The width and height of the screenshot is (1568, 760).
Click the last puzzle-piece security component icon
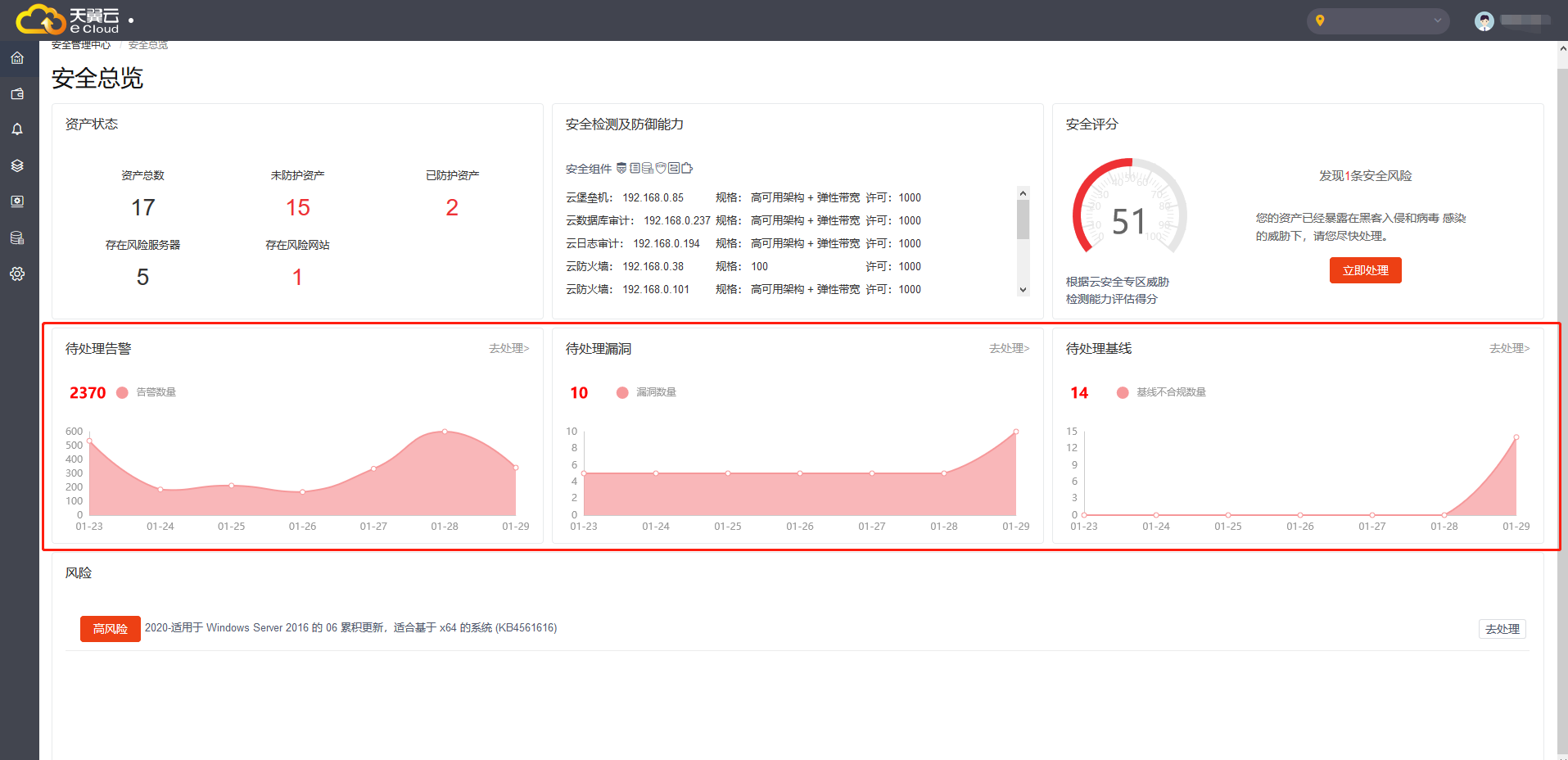pyautogui.click(x=687, y=169)
